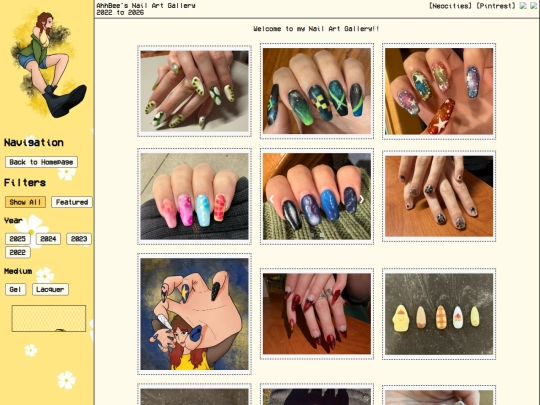Click the first broken image icon after Pintrest
The height and width of the screenshot is (405, 540).
pos(523,6)
